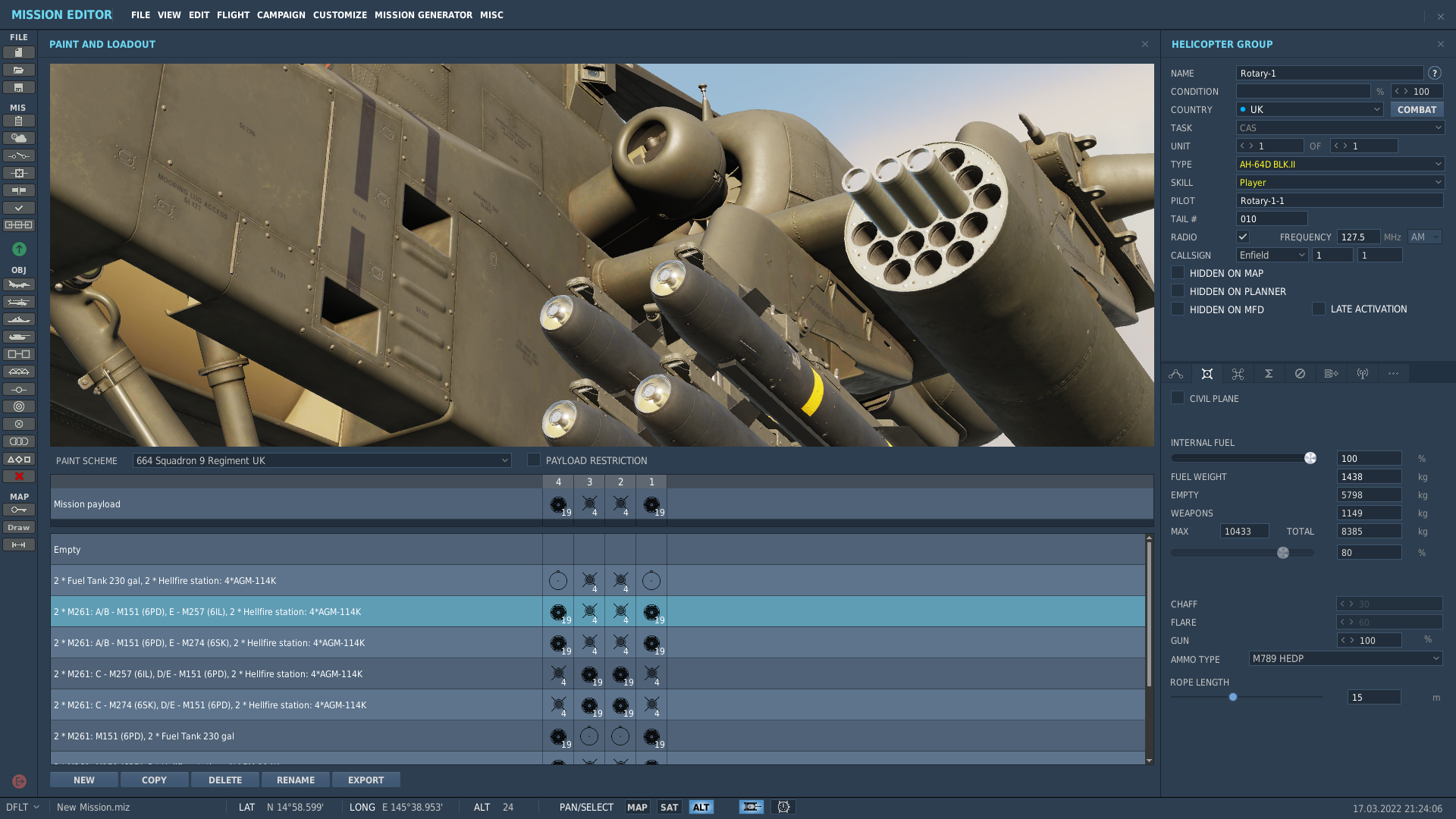This screenshot has height=819, width=1456.
Task: Open the AH-64D BLK.II type dropdown
Action: tap(1340, 164)
